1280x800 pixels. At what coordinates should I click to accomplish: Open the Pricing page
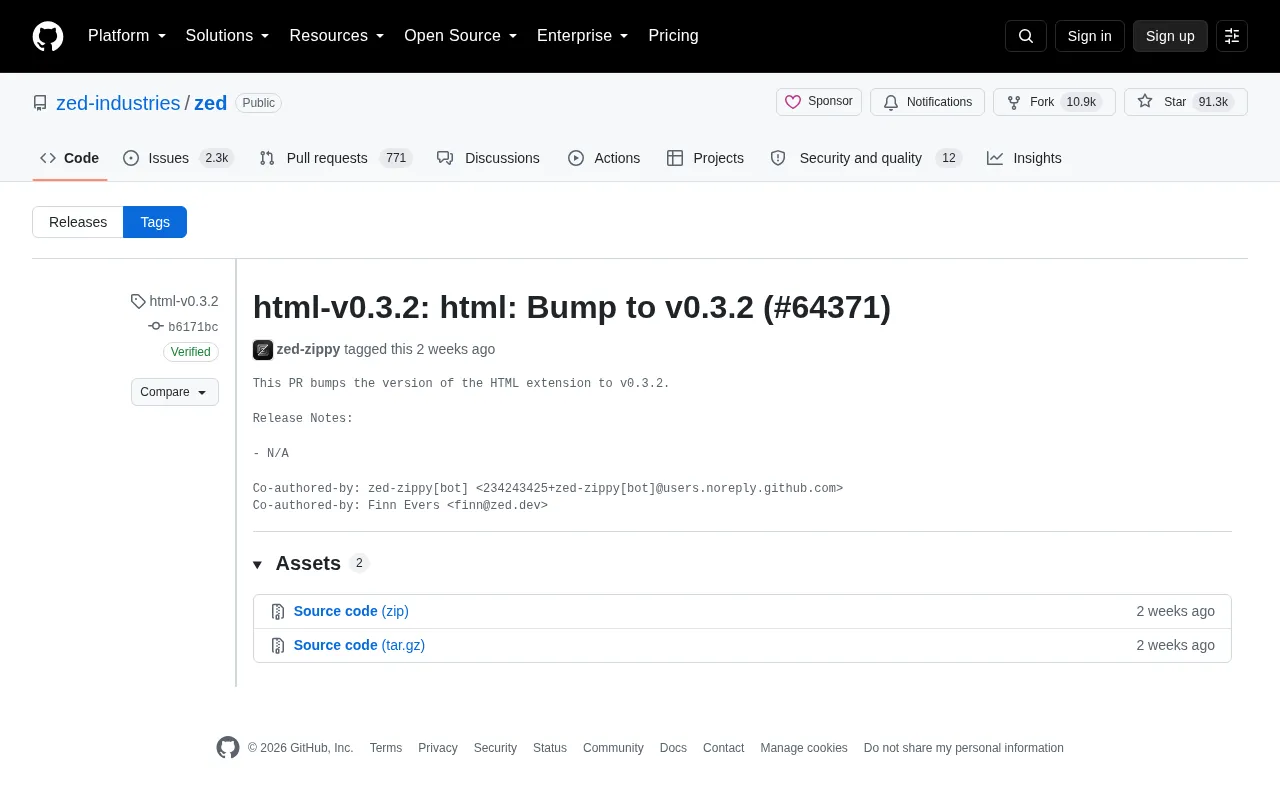pyautogui.click(x=673, y=36)
